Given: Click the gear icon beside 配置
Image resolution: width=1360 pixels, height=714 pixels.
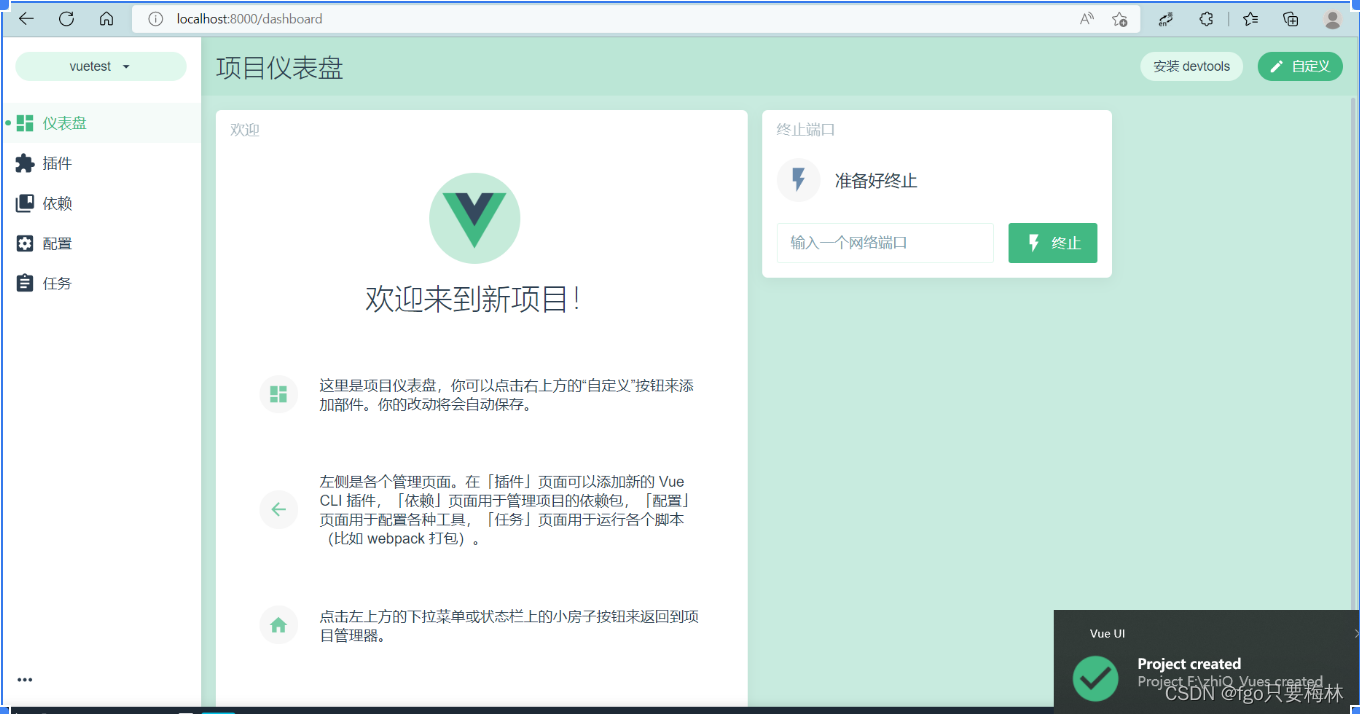Looking at the screenshot, I should (25, 243).
